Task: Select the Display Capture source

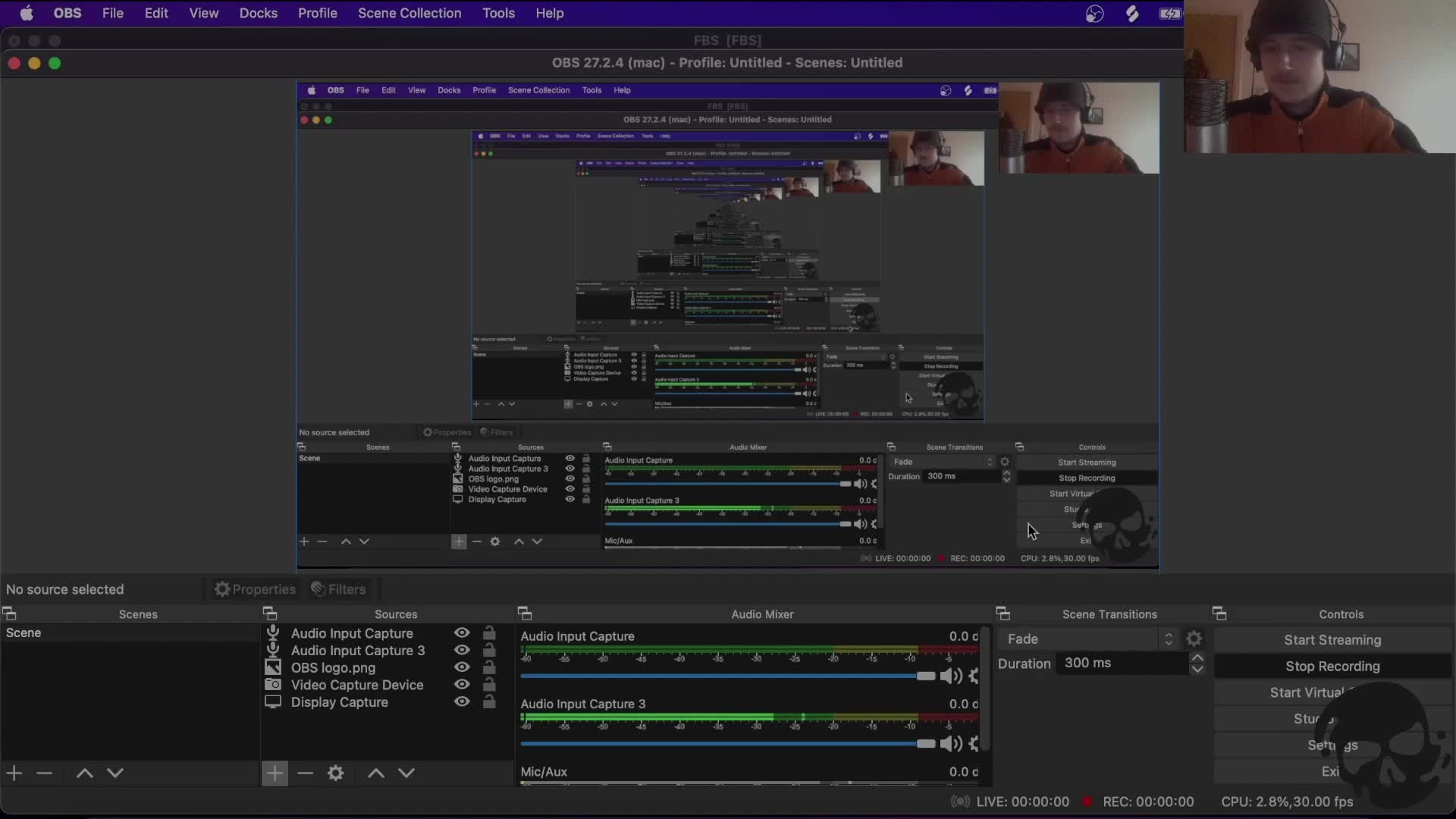Action: coord(339,702)
